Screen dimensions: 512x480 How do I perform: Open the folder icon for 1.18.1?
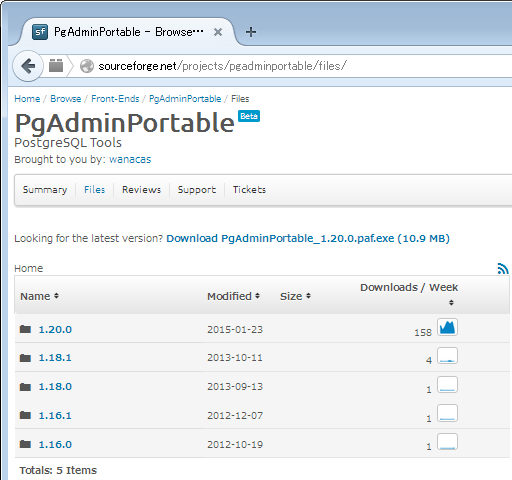pyautogui.click(x=25, y=358)
